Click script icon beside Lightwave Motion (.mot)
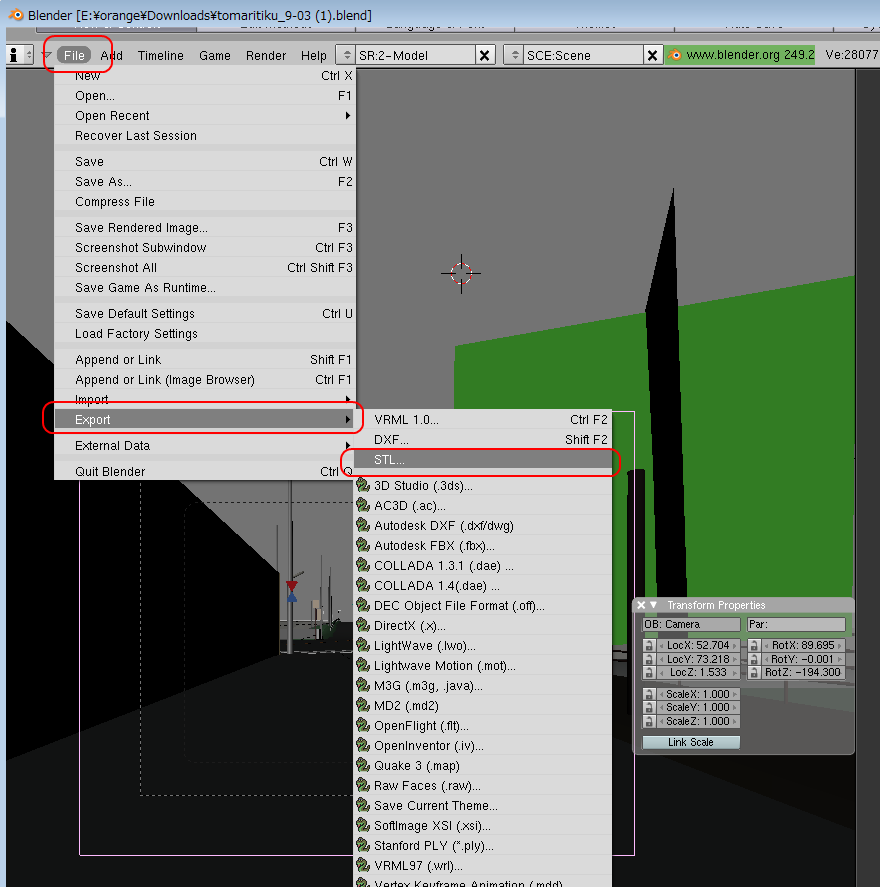 363,665
